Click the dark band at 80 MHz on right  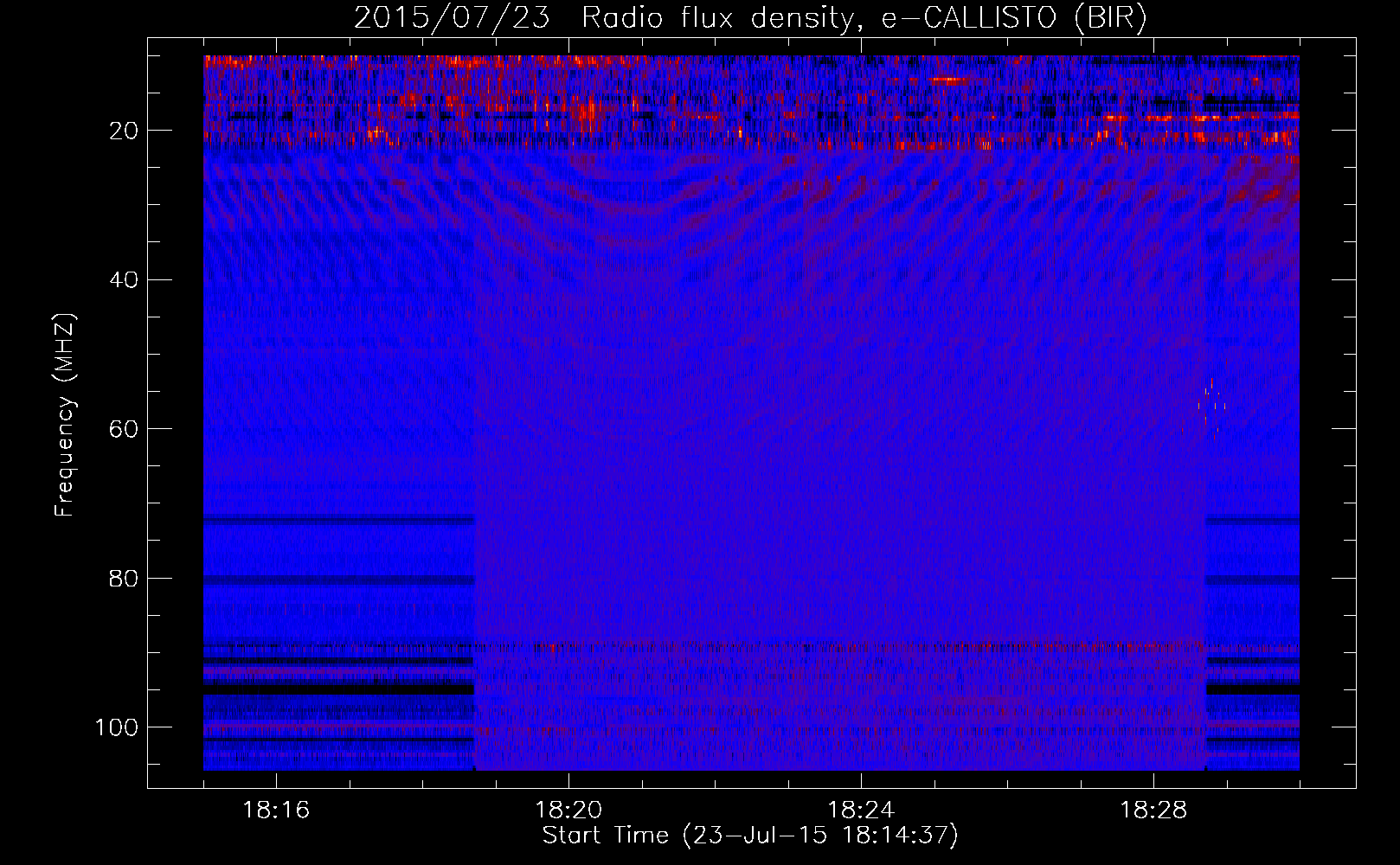(x=1252, y=580)
